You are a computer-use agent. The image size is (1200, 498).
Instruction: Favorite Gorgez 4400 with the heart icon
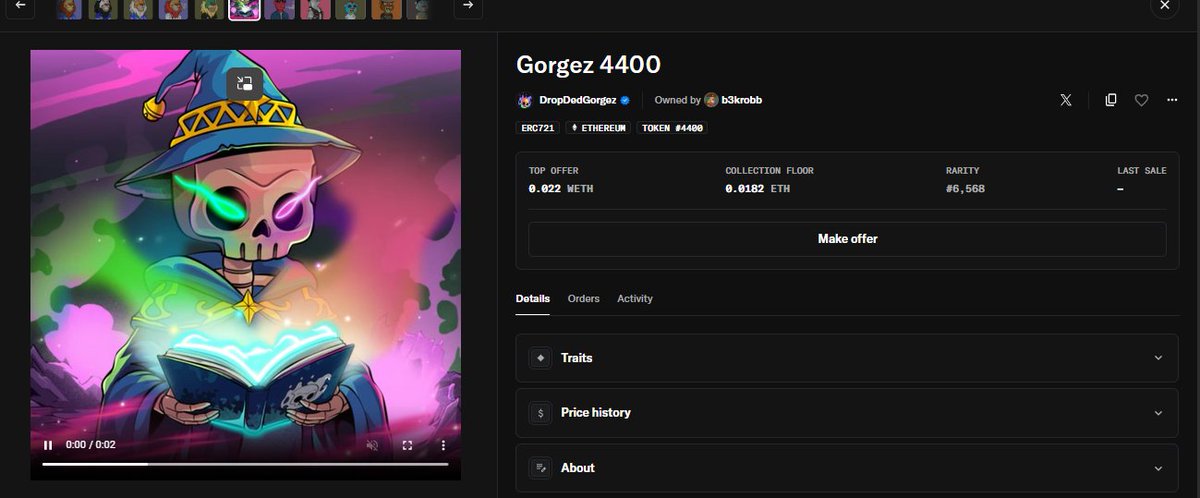[x=1141, y=100]
